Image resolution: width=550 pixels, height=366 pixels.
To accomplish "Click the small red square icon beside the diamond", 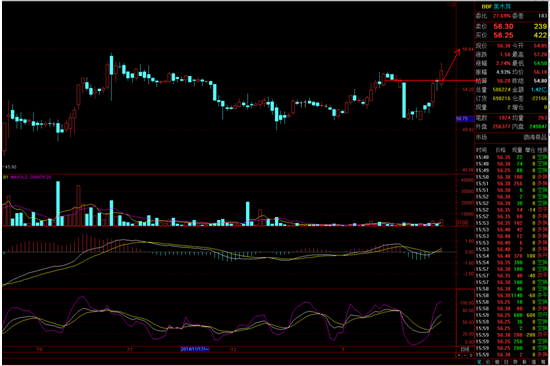I will point(454,5).
